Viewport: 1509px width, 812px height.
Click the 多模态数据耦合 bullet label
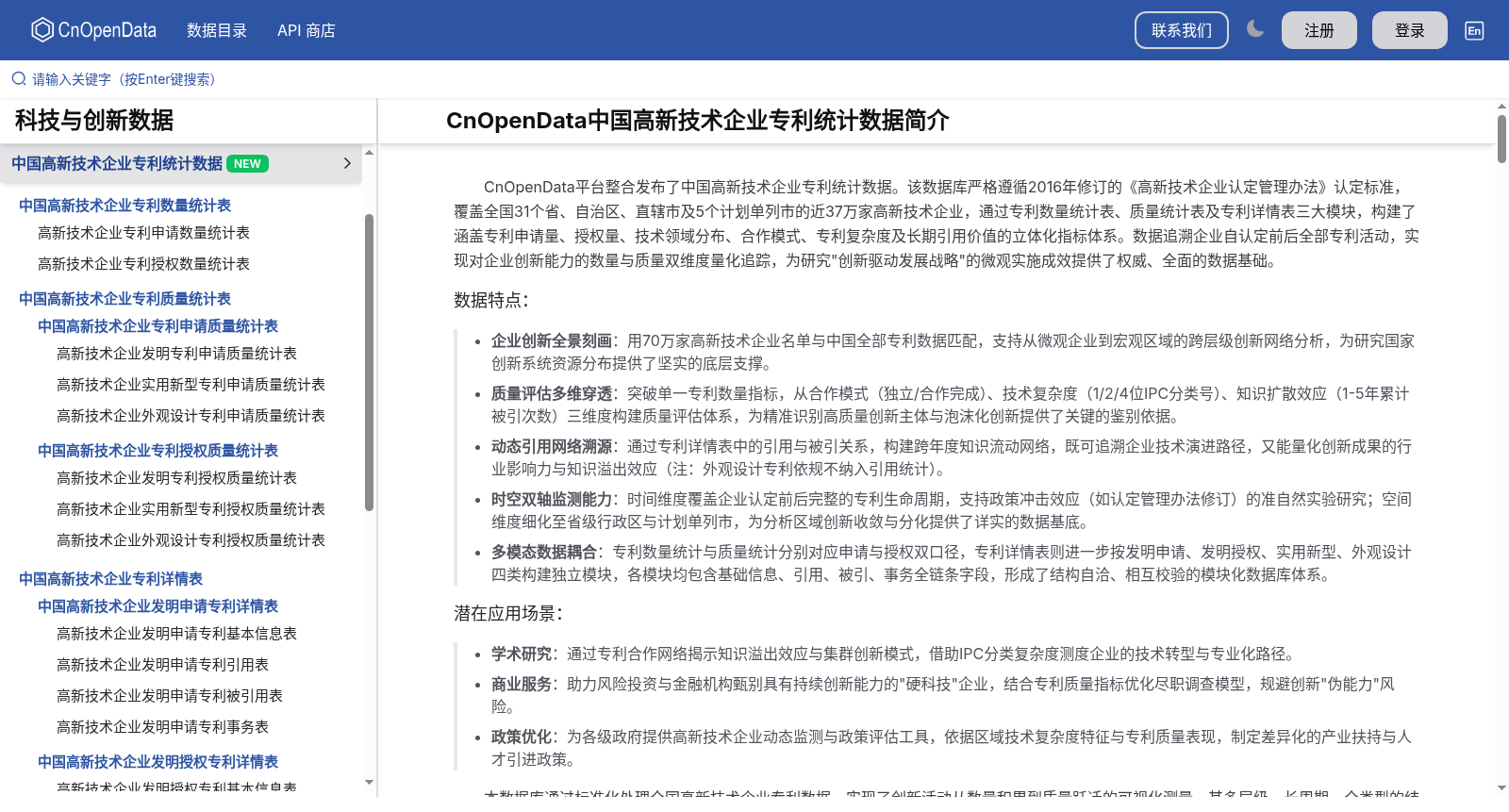click(x=544, y=552)
